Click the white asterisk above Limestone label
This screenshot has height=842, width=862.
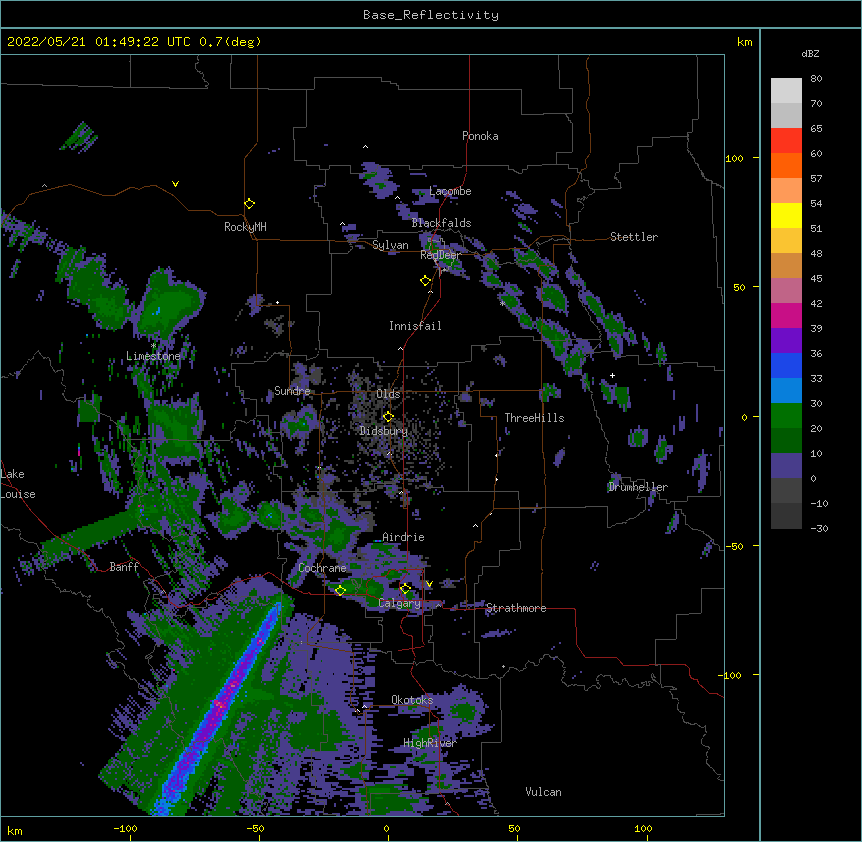[154, 346]
